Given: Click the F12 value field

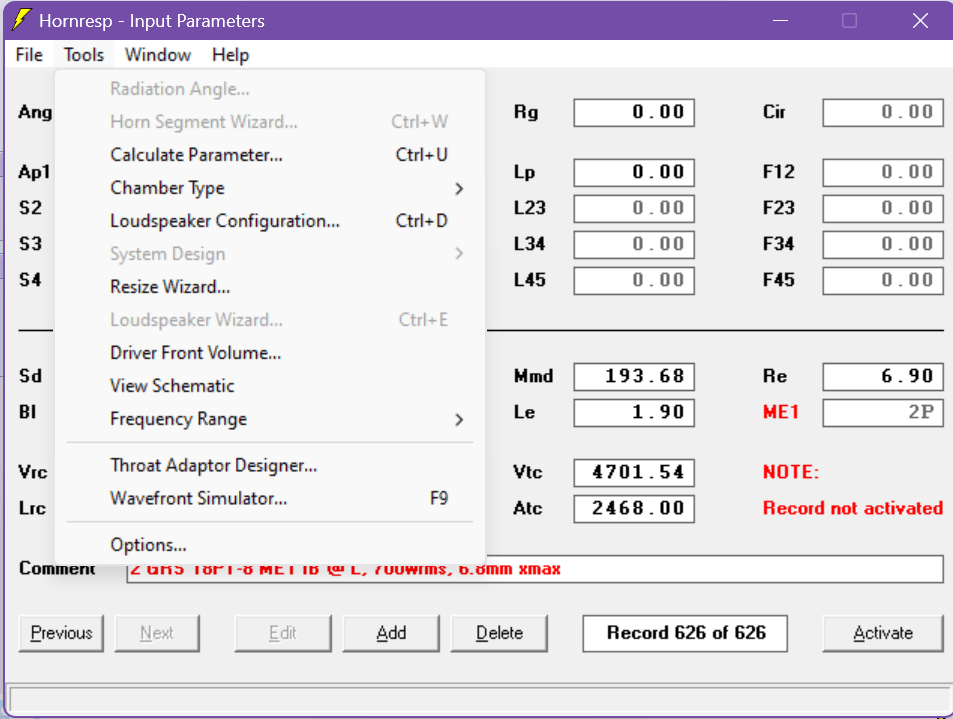Looking at the screenshot, I should [x=883, y=173].
